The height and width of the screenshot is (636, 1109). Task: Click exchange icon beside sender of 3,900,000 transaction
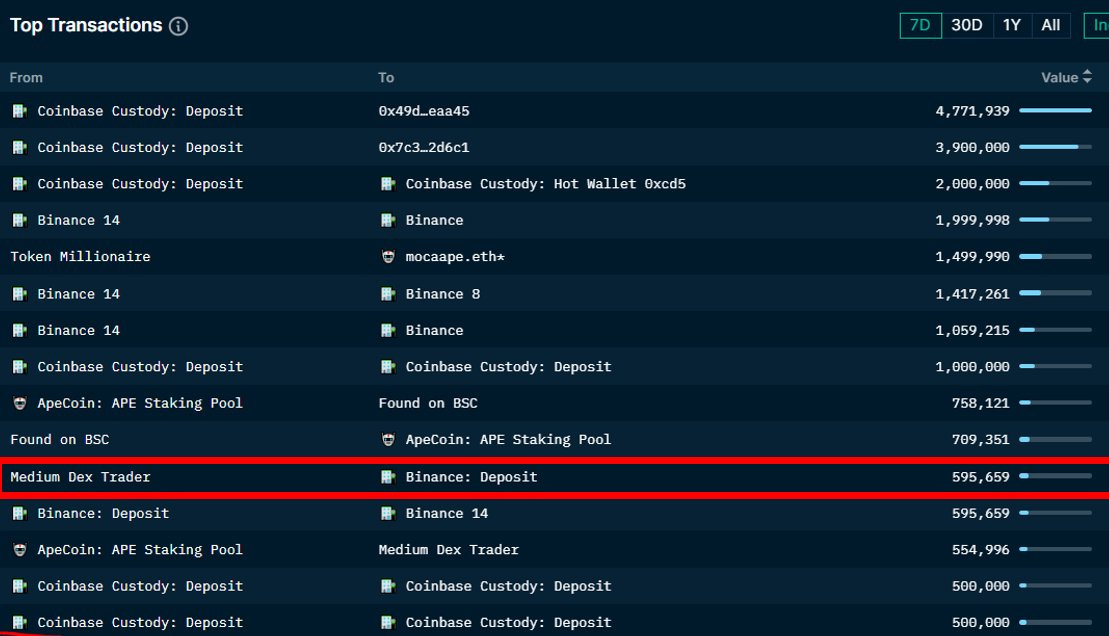20,147
